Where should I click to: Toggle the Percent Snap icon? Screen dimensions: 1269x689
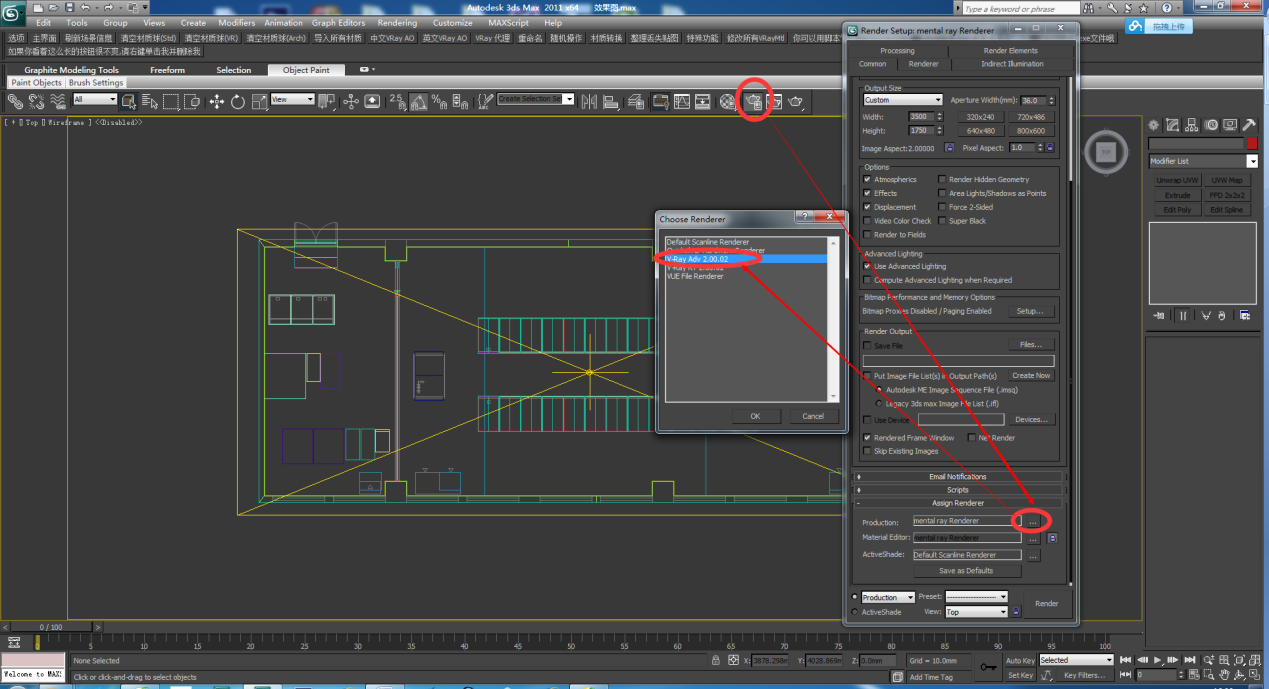[439, 101]
